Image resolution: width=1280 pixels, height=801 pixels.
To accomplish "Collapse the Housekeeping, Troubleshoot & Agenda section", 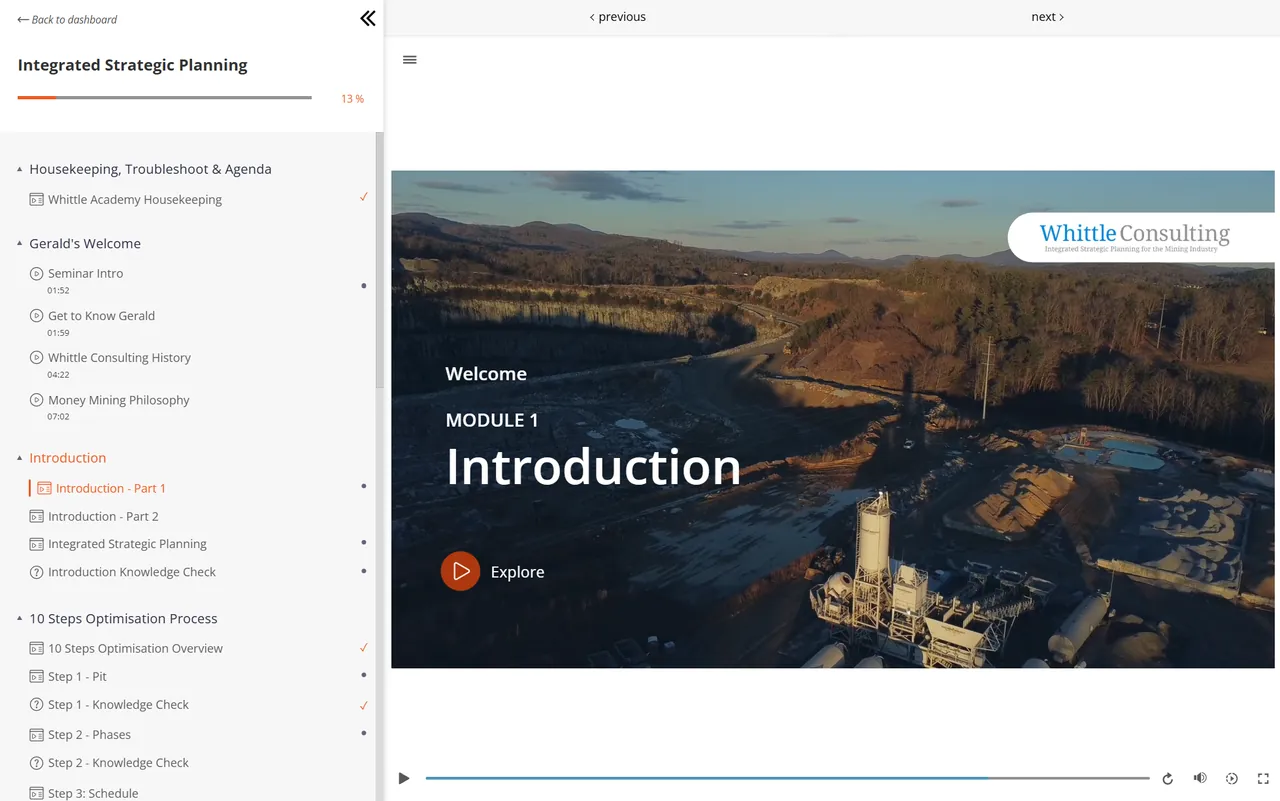I will point(20,169).
